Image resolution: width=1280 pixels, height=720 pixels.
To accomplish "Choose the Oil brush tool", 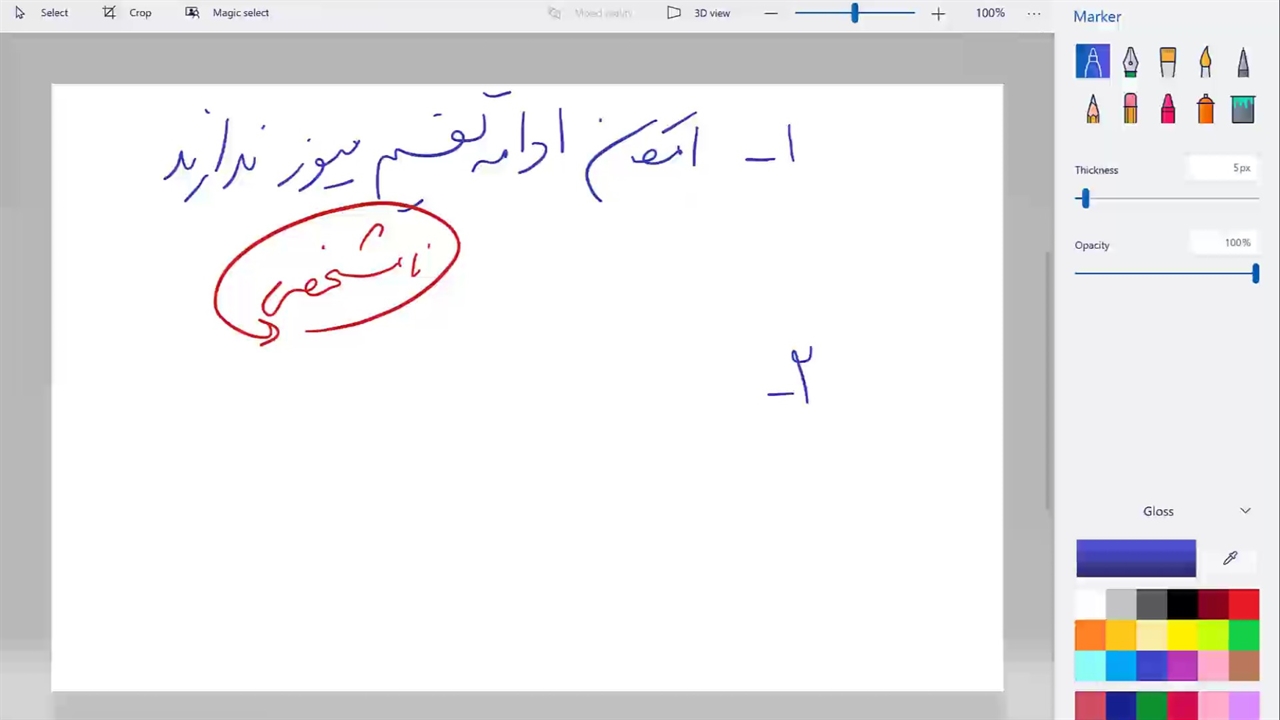I will pos(1168,62).
